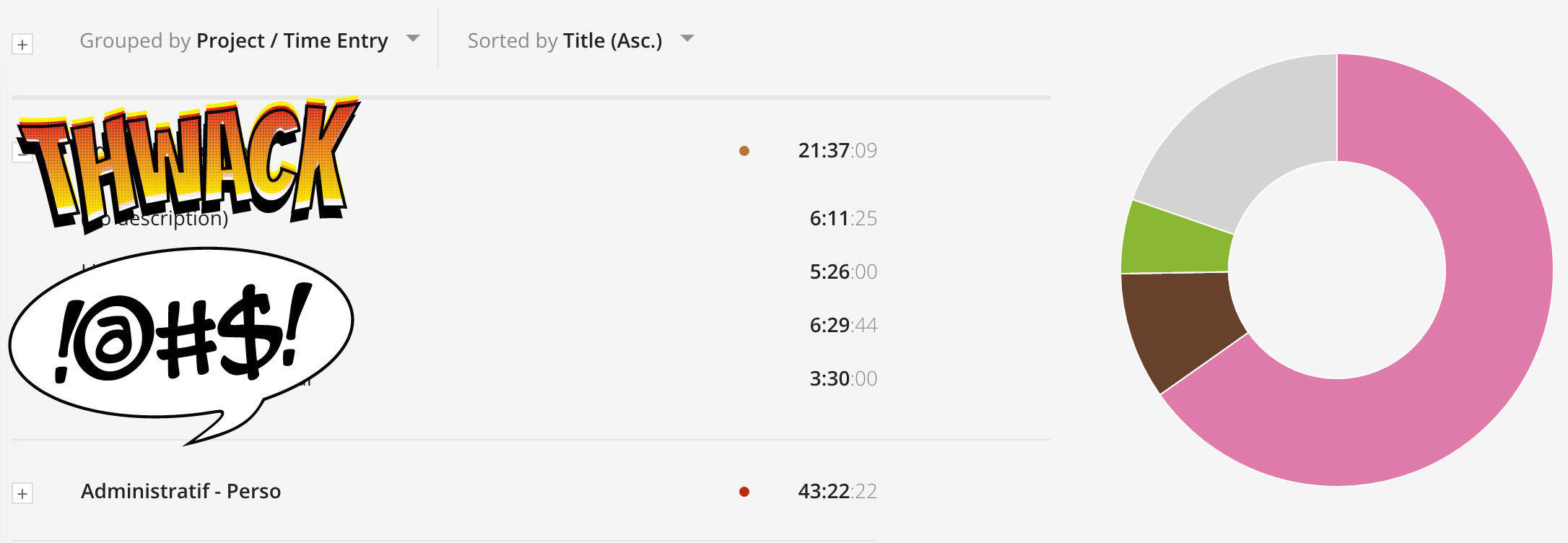Click the arrow next to Time Entry
Viewport: 1568px width, 543px height.
[413, 38]
